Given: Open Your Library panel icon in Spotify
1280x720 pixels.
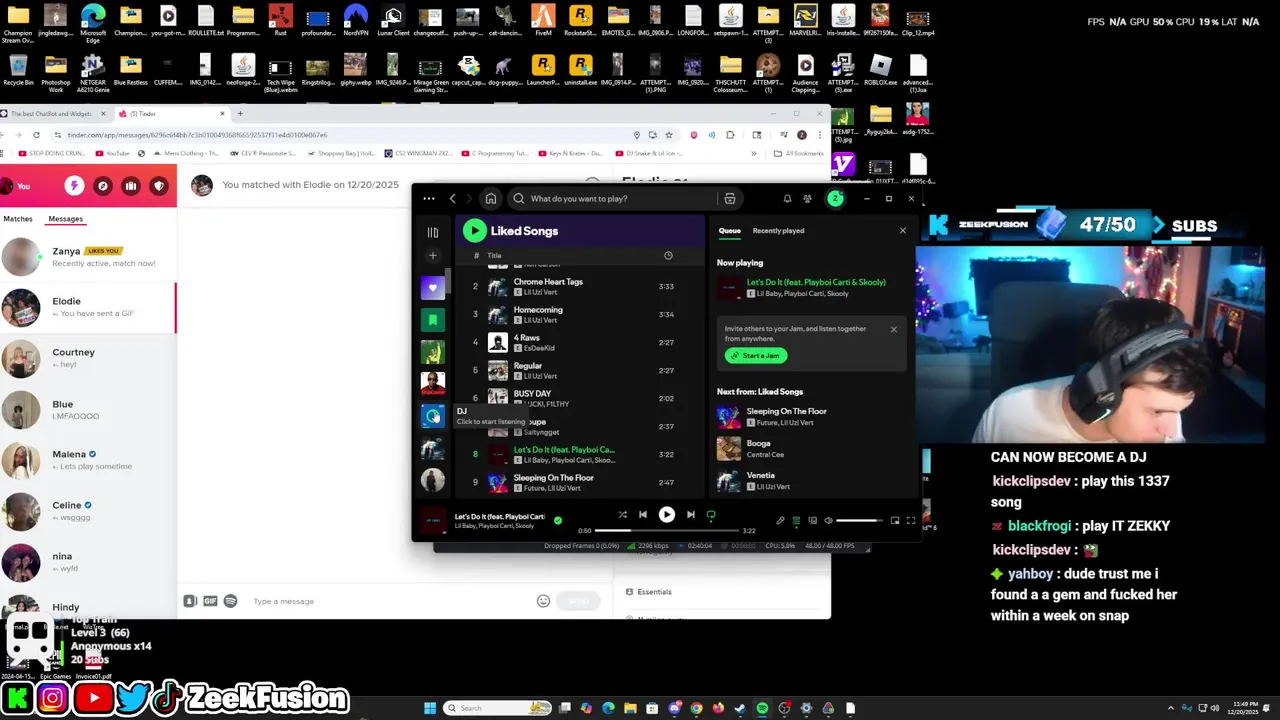Looking at the screenshot, I should coord(433,232).
